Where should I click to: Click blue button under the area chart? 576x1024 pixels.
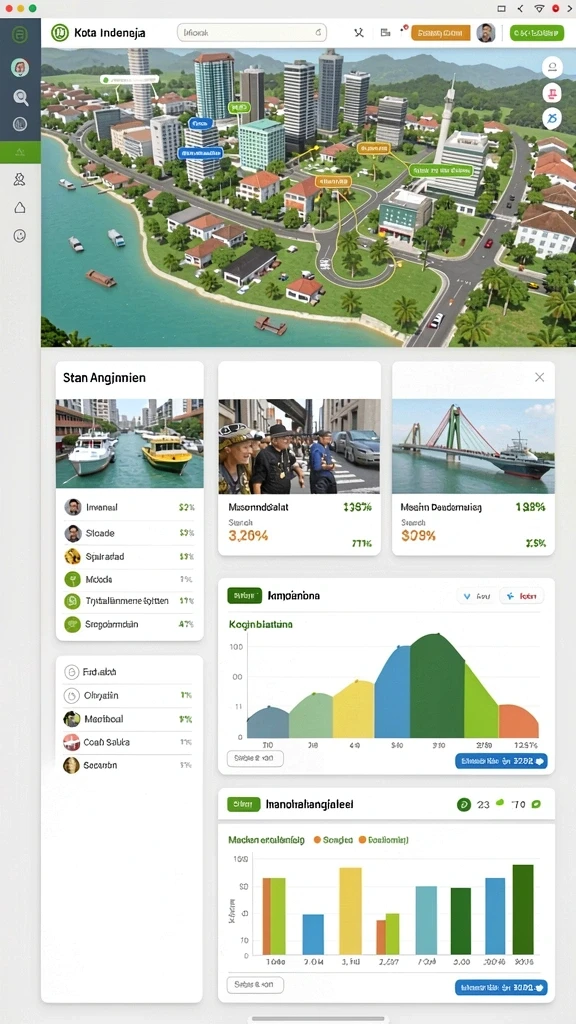click(x=501, y=761)
